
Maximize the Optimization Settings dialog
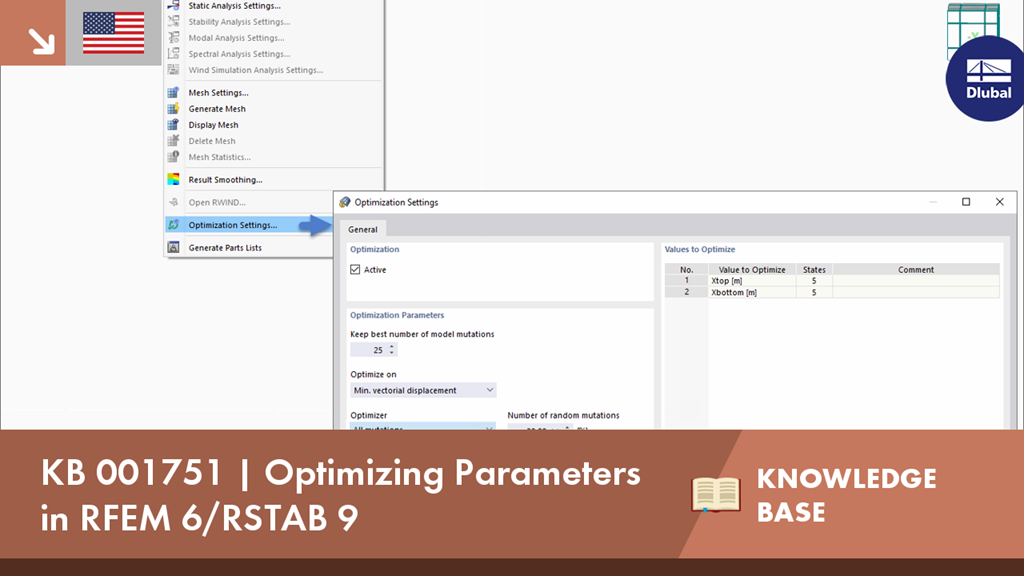[x=966, y=202]
